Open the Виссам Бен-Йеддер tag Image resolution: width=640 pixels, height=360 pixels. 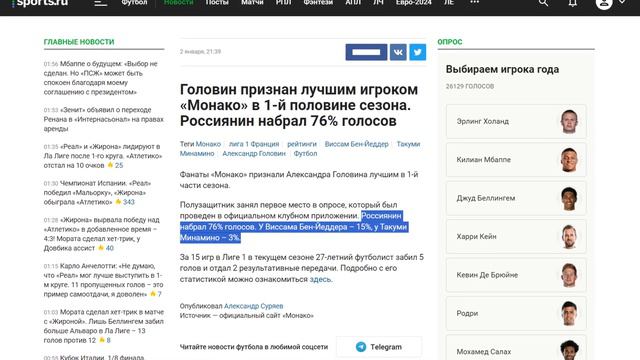[x=356, y=144]
